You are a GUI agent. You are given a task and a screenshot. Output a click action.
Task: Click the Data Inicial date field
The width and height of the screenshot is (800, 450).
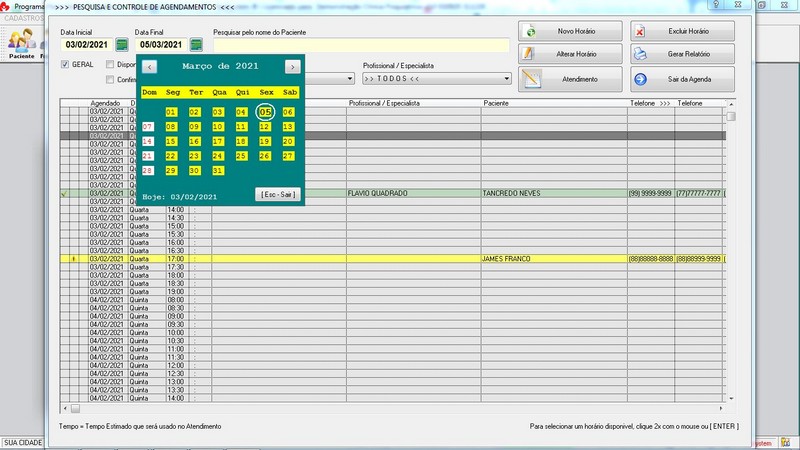click(87, 45)
